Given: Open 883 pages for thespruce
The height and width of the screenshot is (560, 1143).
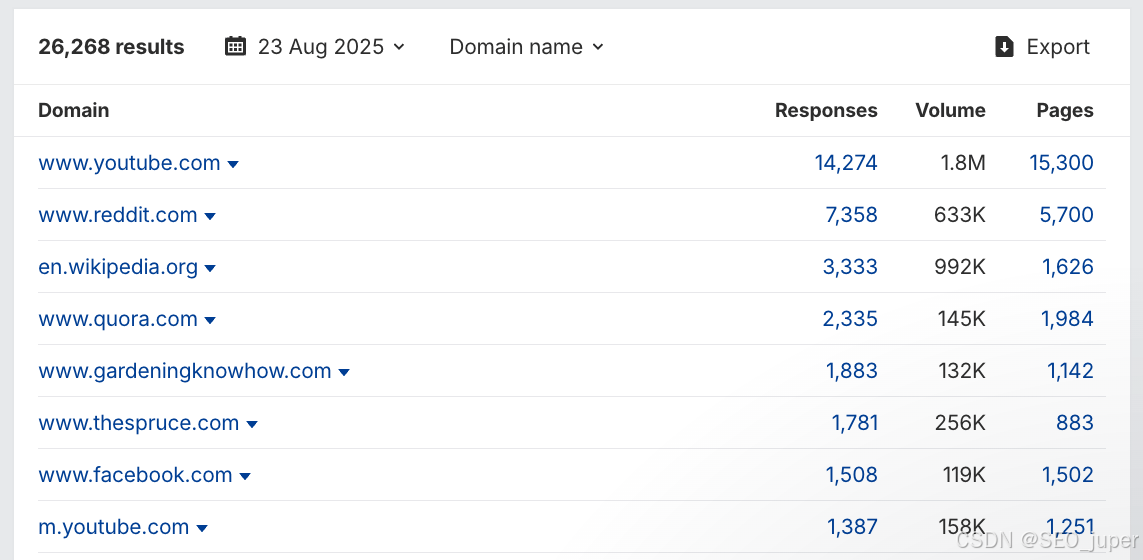Looking at the screenshot, I should pyautogui.click(x=1075, y=423).
